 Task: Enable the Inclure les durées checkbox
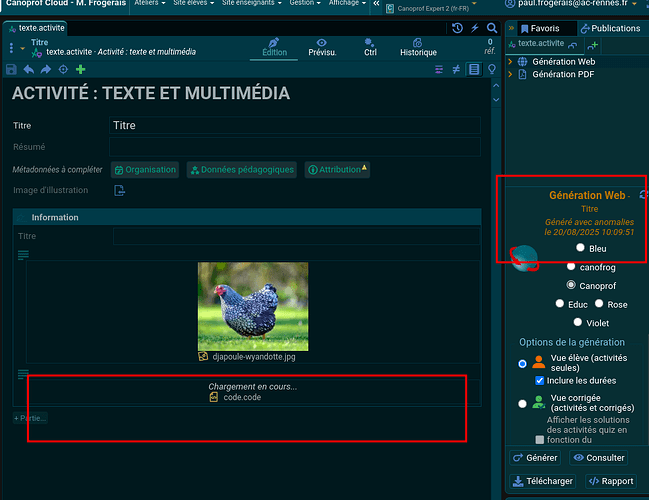(x=540, y=381)
